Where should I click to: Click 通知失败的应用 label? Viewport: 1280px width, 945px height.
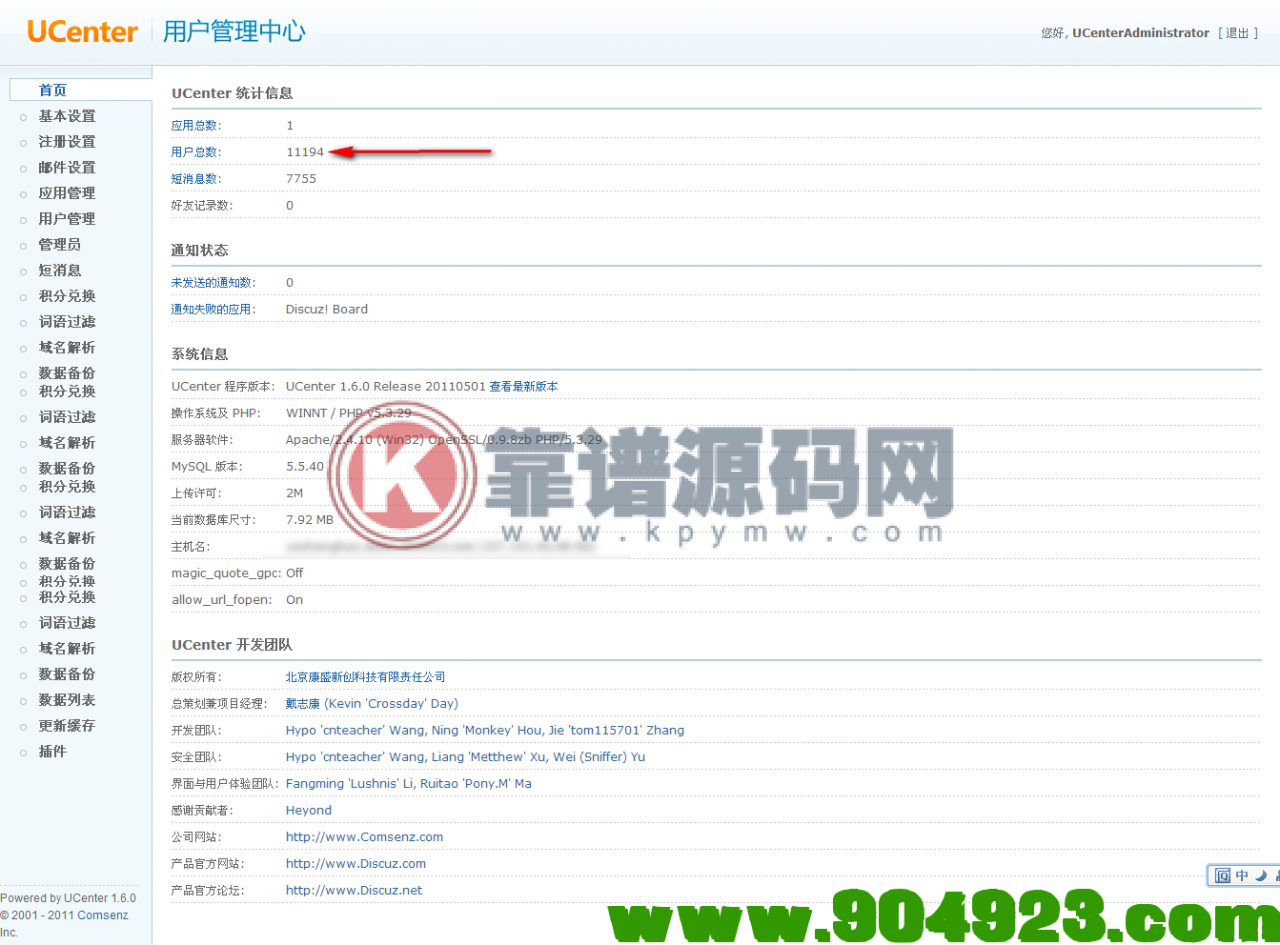coord(213,309)
